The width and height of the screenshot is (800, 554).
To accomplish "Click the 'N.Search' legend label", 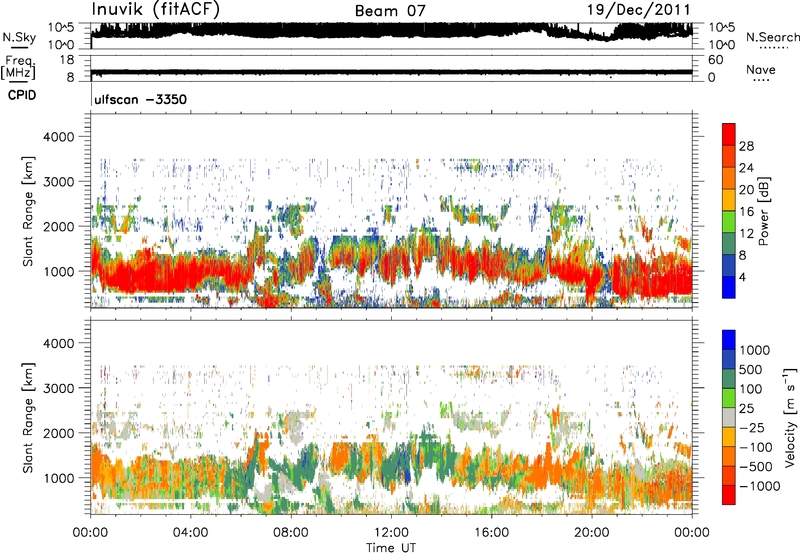I will pos(773,37).
